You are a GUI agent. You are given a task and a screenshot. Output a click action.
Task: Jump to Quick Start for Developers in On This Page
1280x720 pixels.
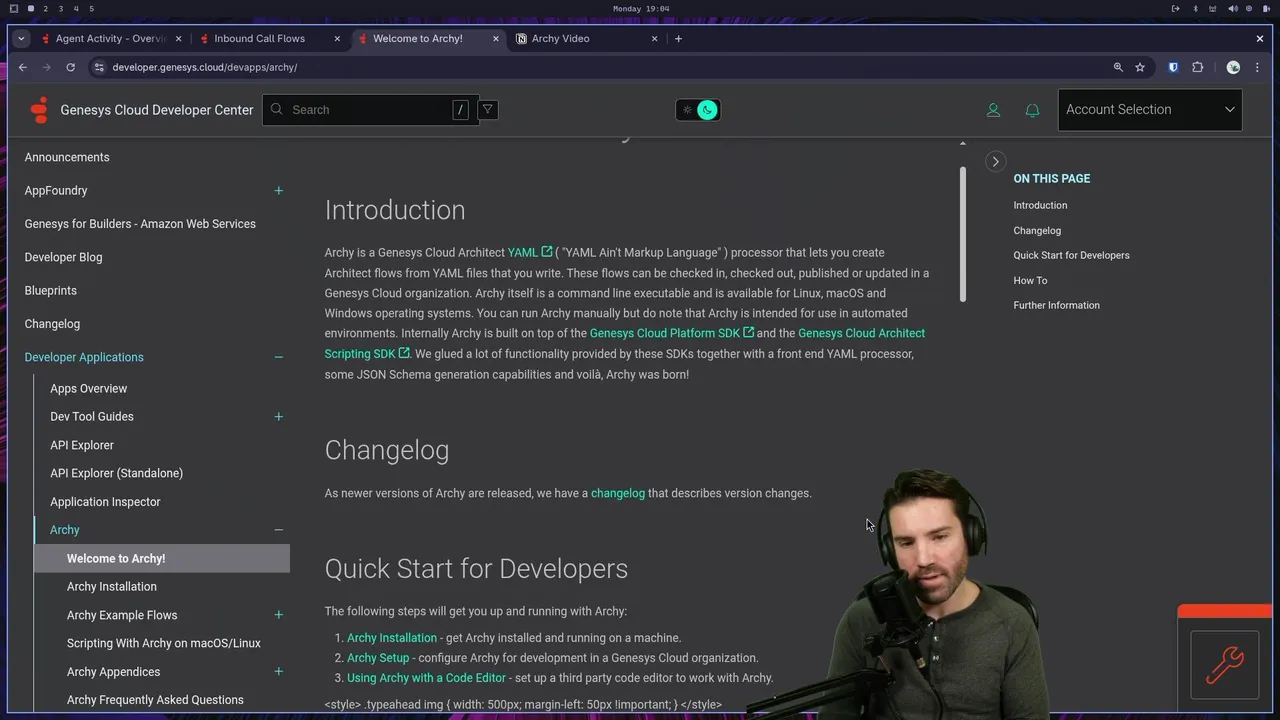[1071, 255]
